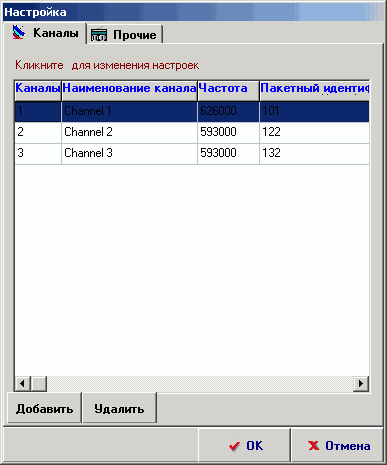Select the Channel 3 name cell

[130, 153]
